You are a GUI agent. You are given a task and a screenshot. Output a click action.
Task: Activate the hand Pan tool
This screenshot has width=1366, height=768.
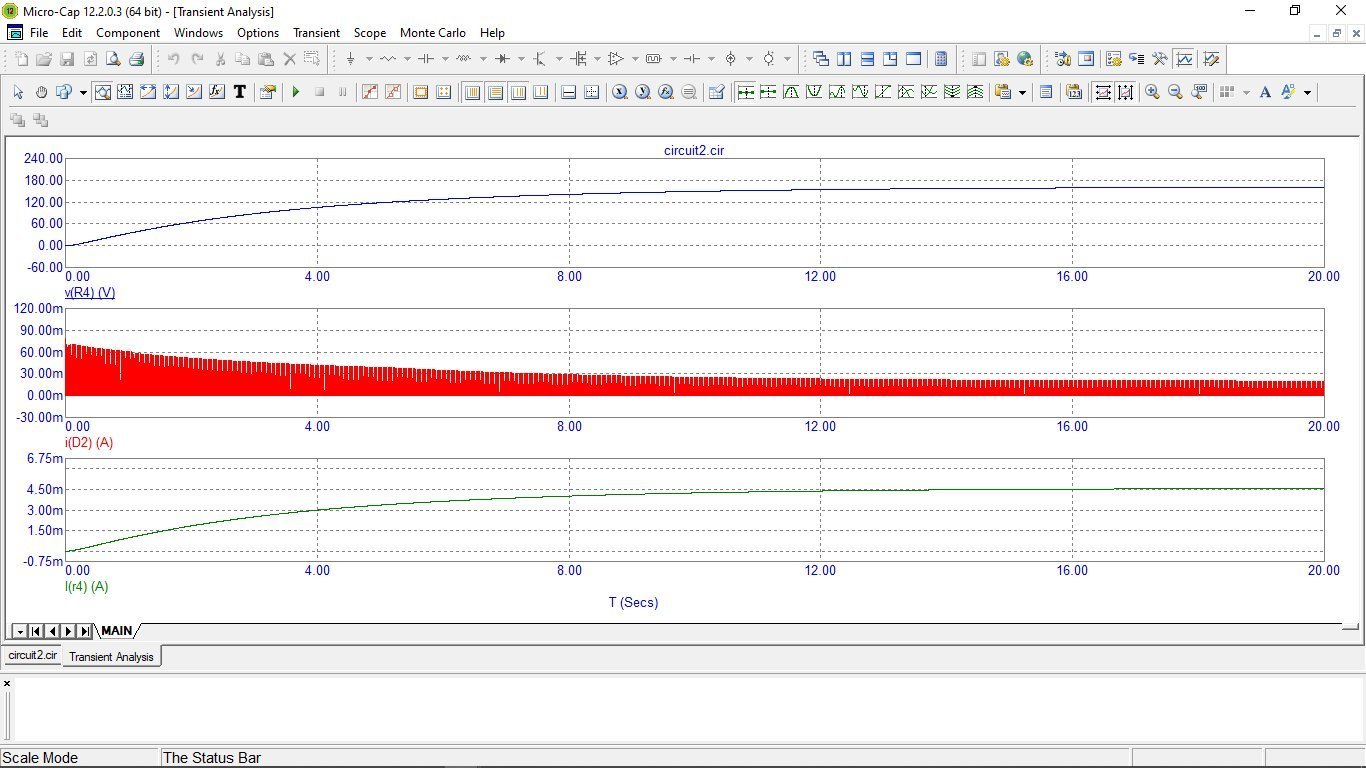[41, 92]
